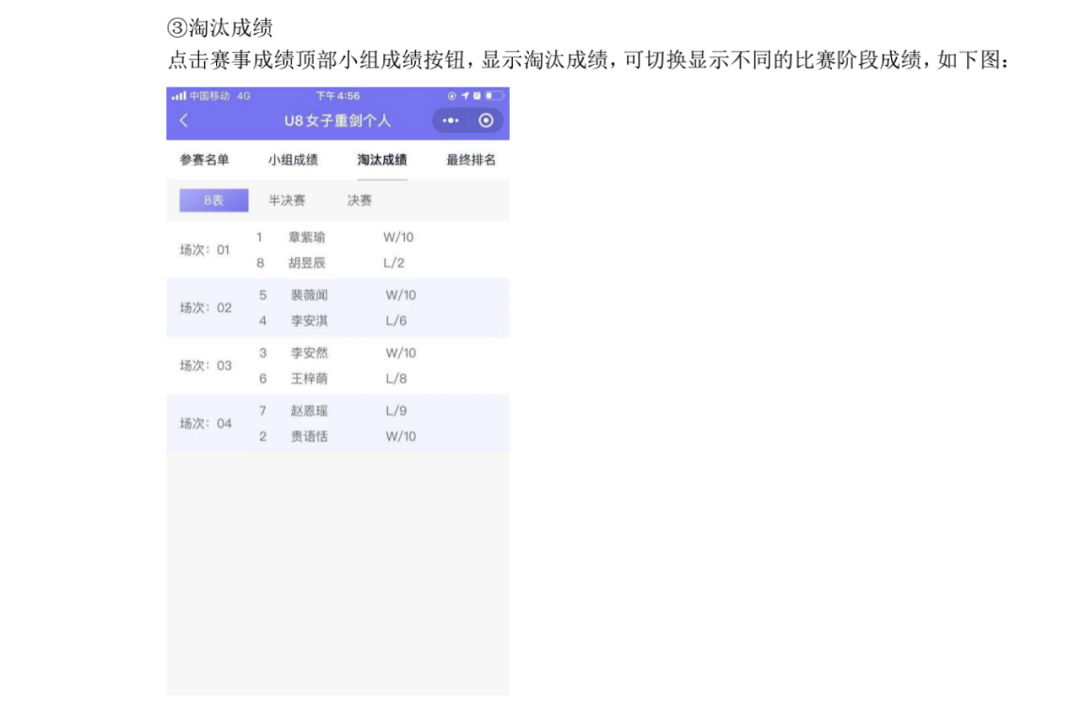Select the row label 场次: 02
This screenshot has height=705, width=1080.
[x=206, y=308]
